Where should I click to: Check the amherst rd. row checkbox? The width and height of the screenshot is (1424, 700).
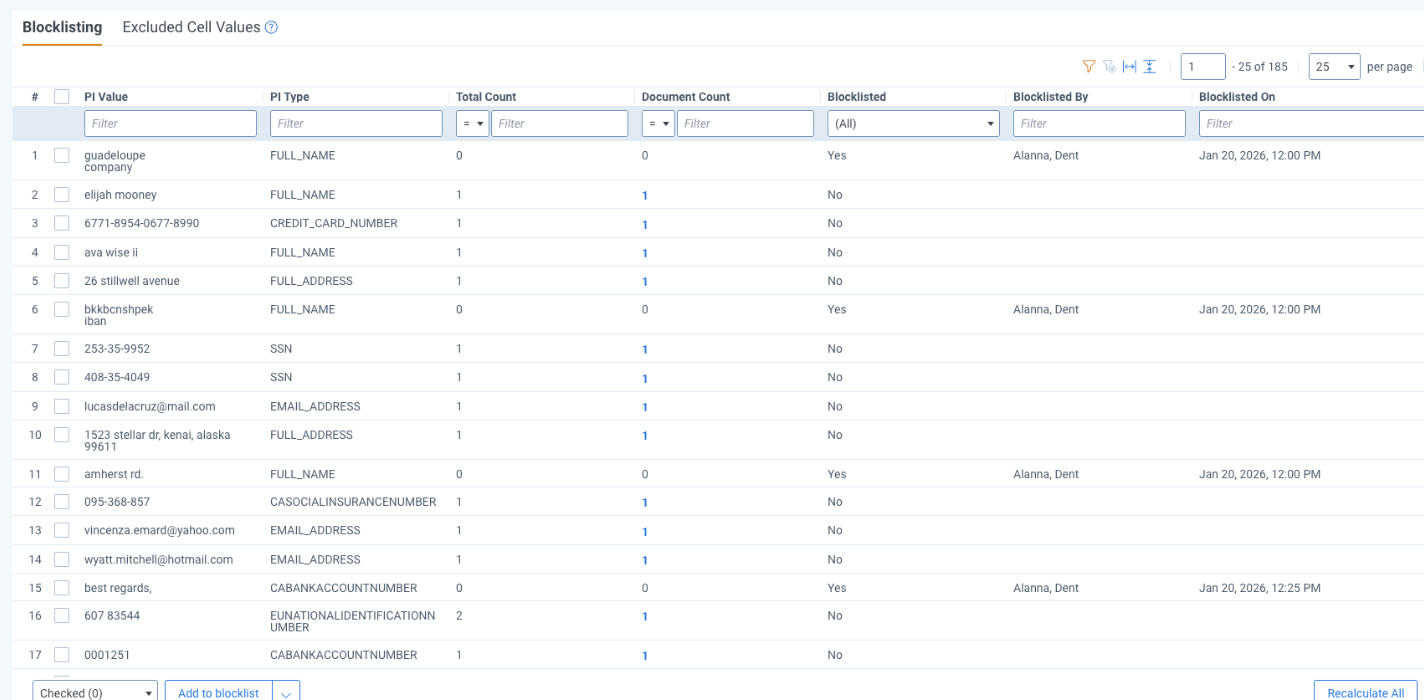click(x=62, y=474)
